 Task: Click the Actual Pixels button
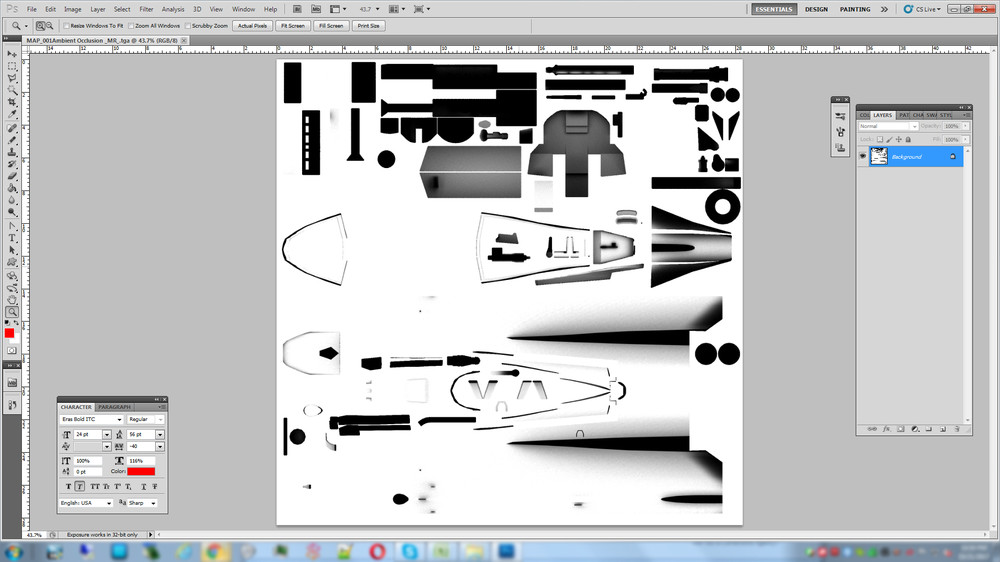[x=253, y=26]
